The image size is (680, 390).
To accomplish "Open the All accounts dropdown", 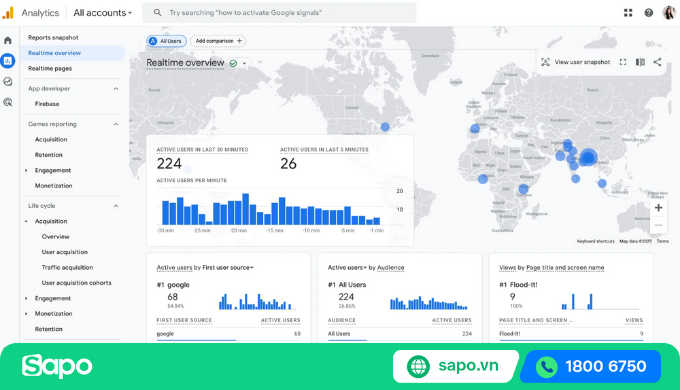I will click(x=102, y=13).
